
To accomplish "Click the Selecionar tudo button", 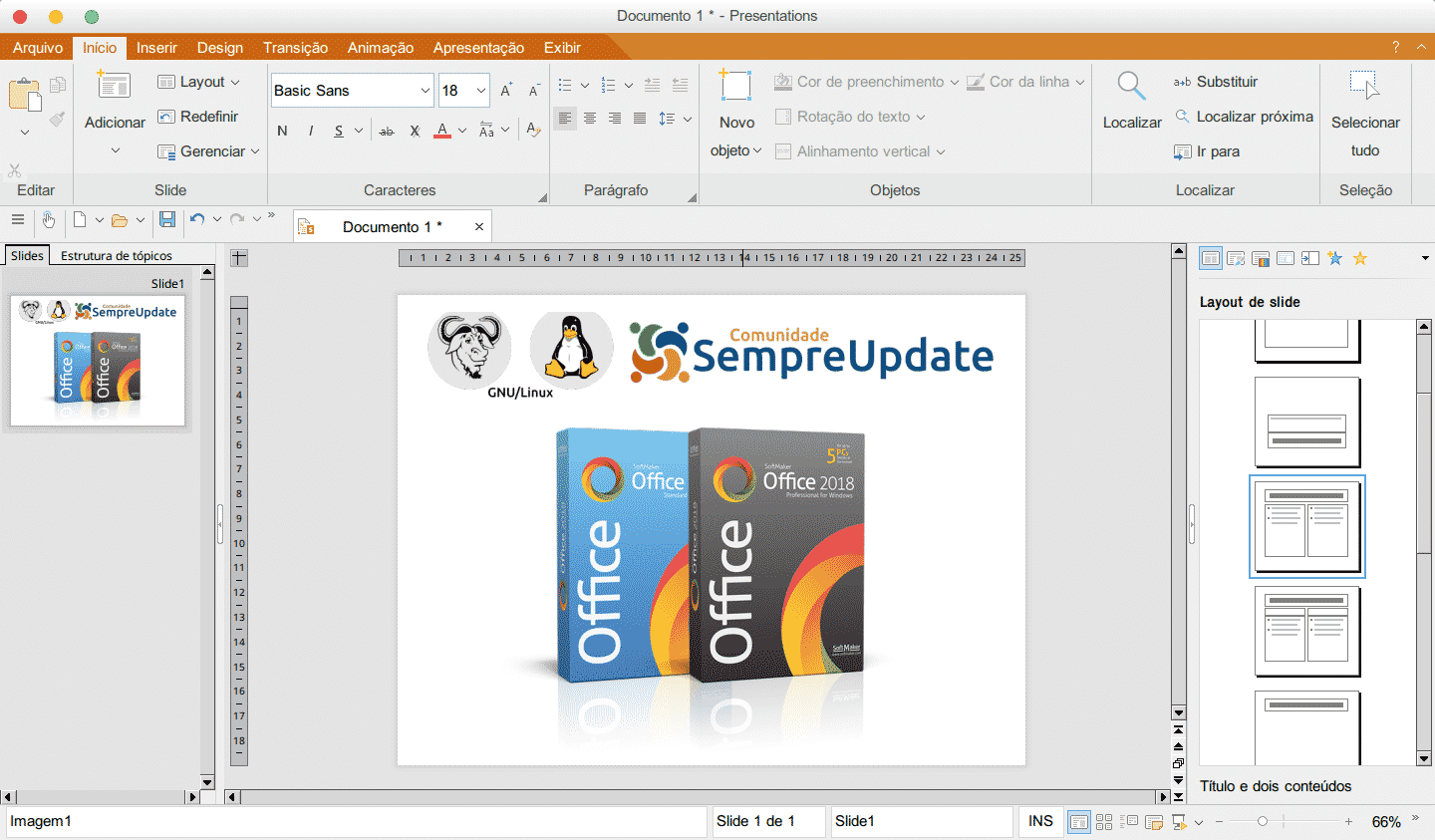I will 1365,114.
